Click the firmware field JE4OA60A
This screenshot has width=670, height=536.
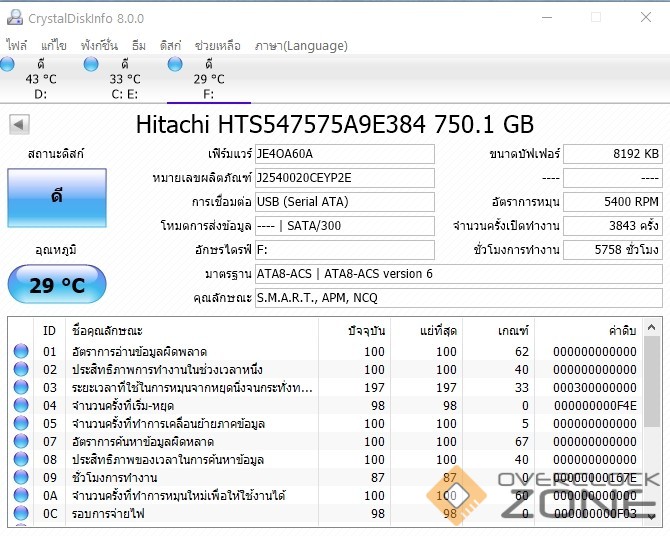345,154
